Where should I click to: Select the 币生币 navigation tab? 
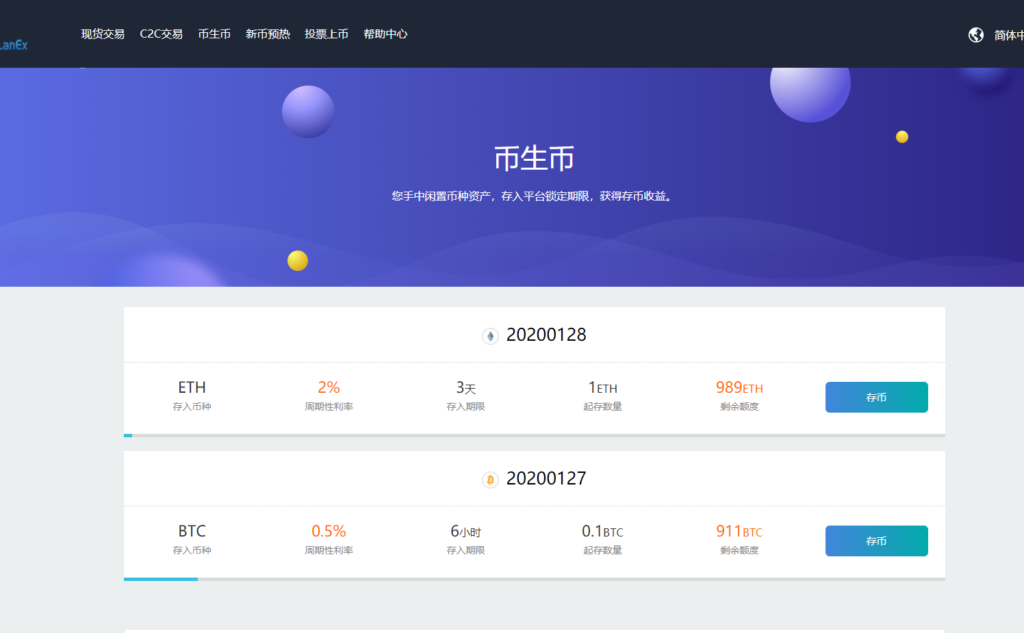(214, 34)
